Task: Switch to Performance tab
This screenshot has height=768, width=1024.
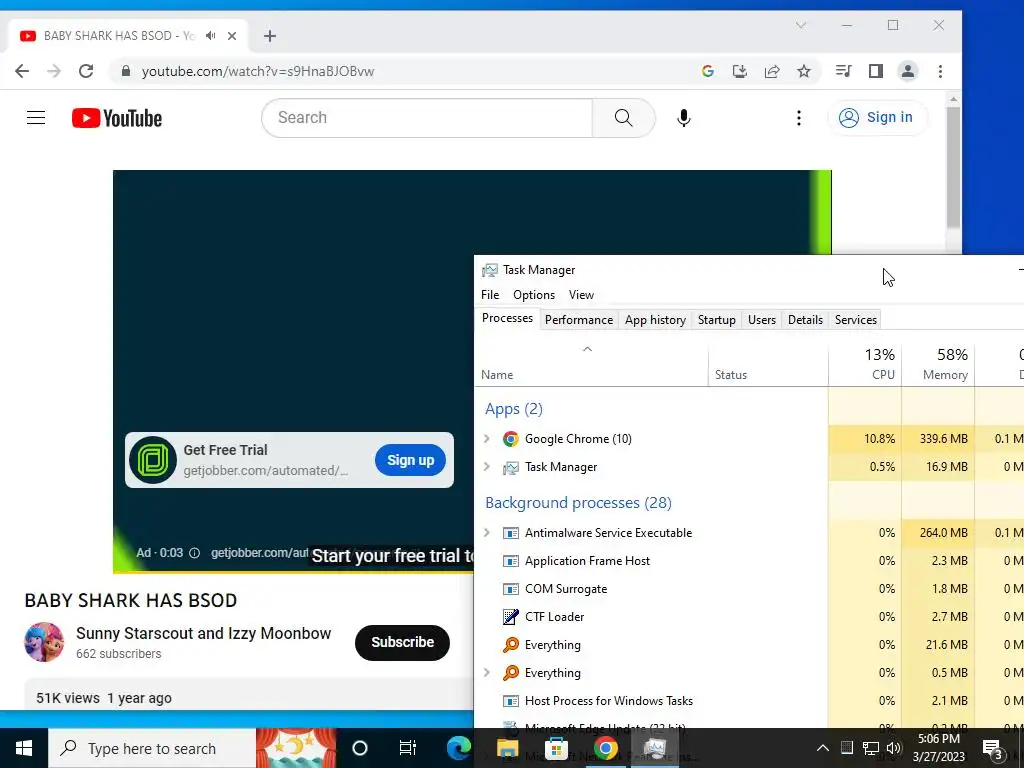Action: click(579, 320)
